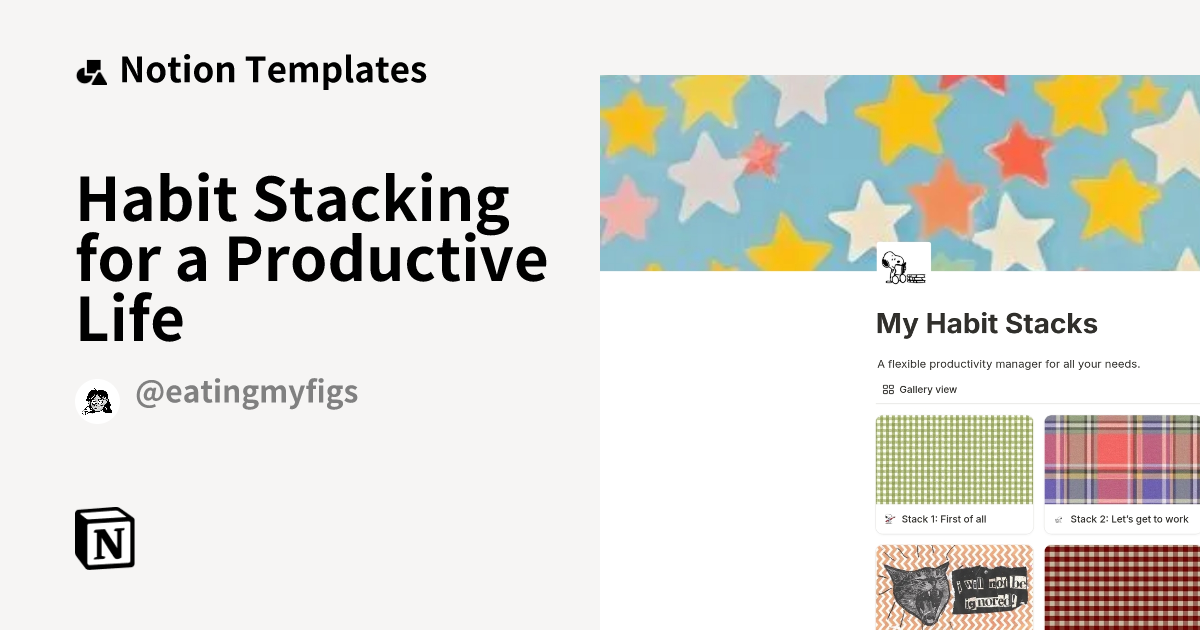1200x630 pixels.
Task: Expand the Stack 2: Let's get to work card
Action: point(1122,473)
